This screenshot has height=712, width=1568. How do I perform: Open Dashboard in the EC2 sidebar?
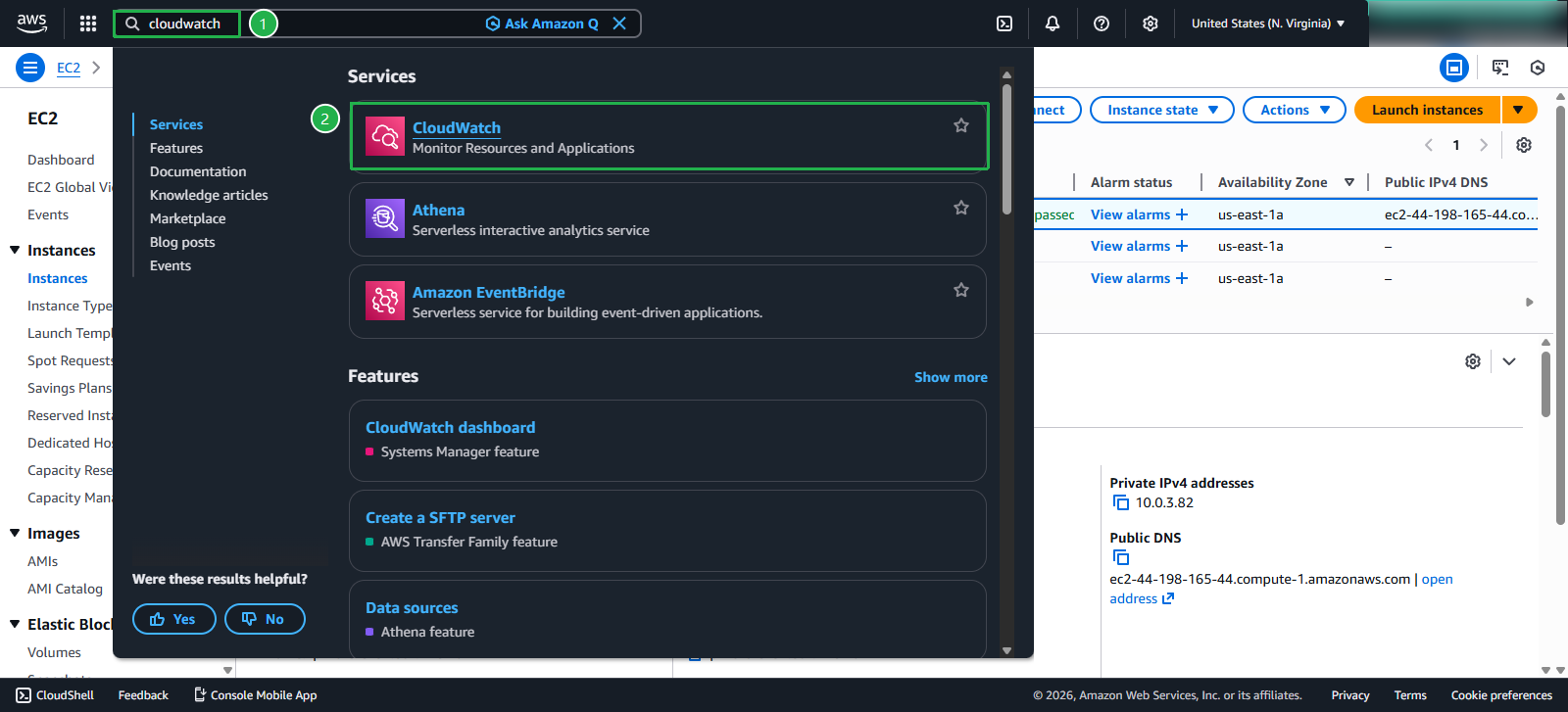(61, 160)
